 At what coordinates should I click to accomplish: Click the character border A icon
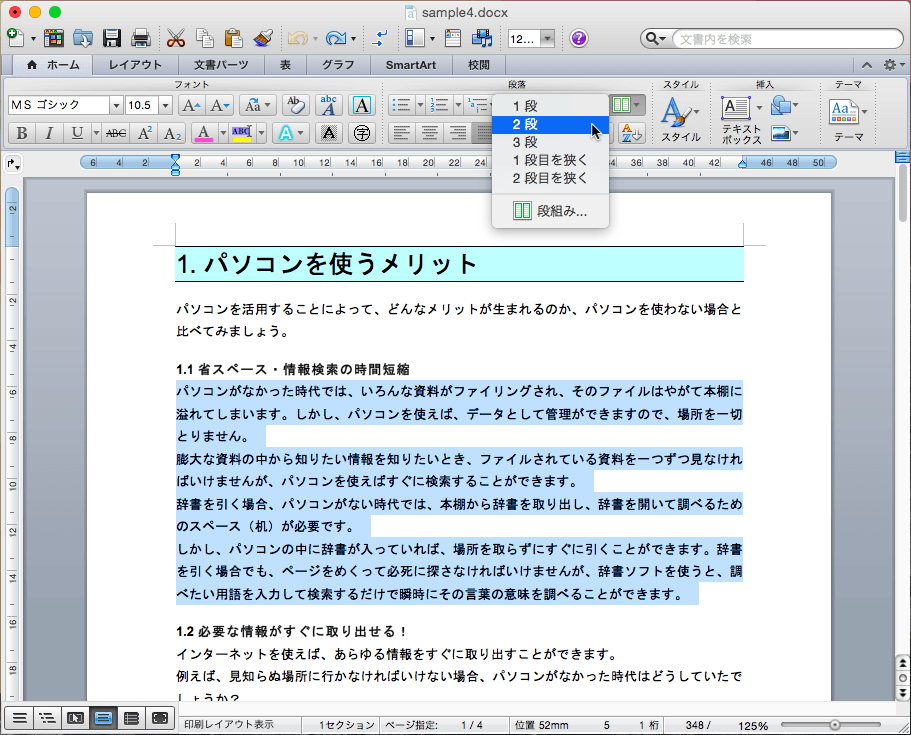coord(361,105)
